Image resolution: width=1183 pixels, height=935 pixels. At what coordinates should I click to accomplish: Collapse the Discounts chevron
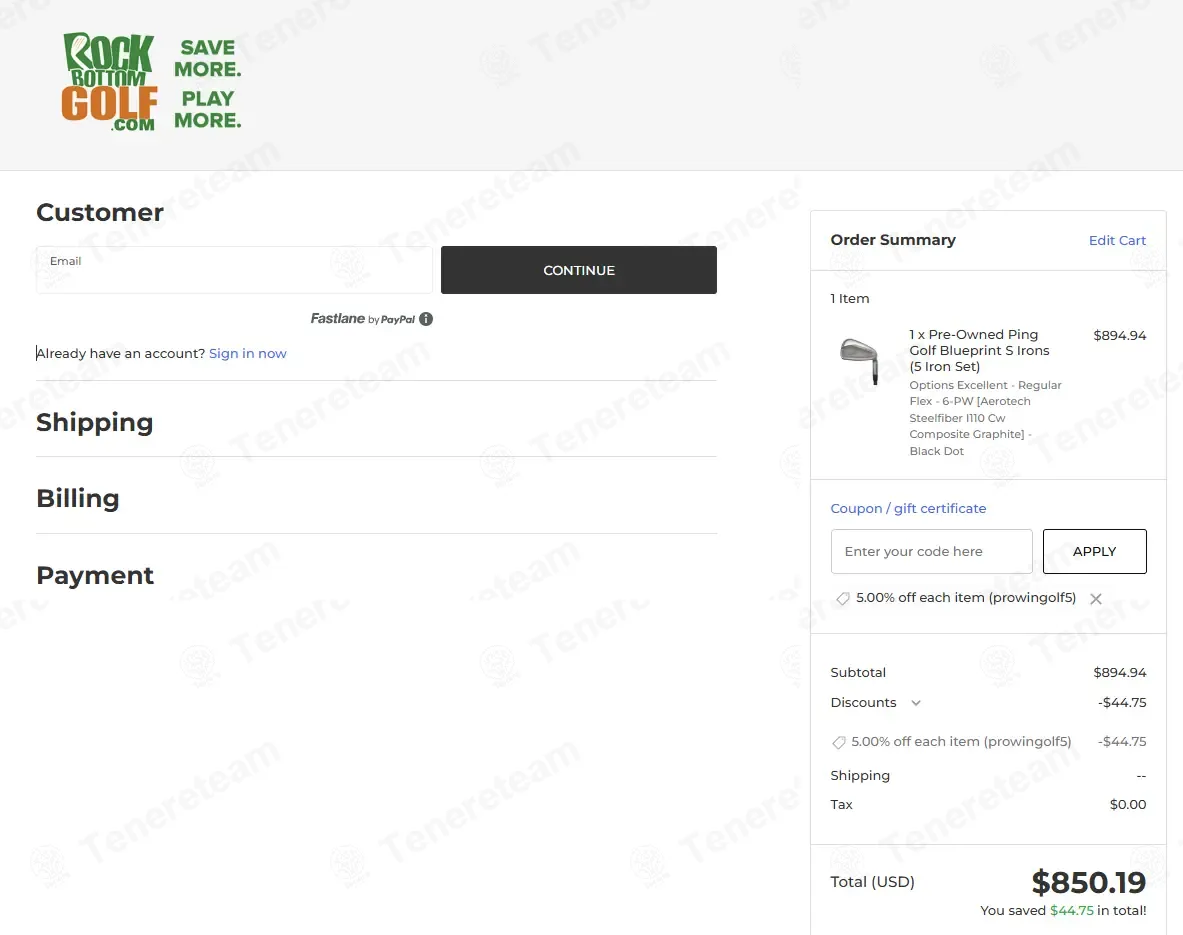(916, 703)
